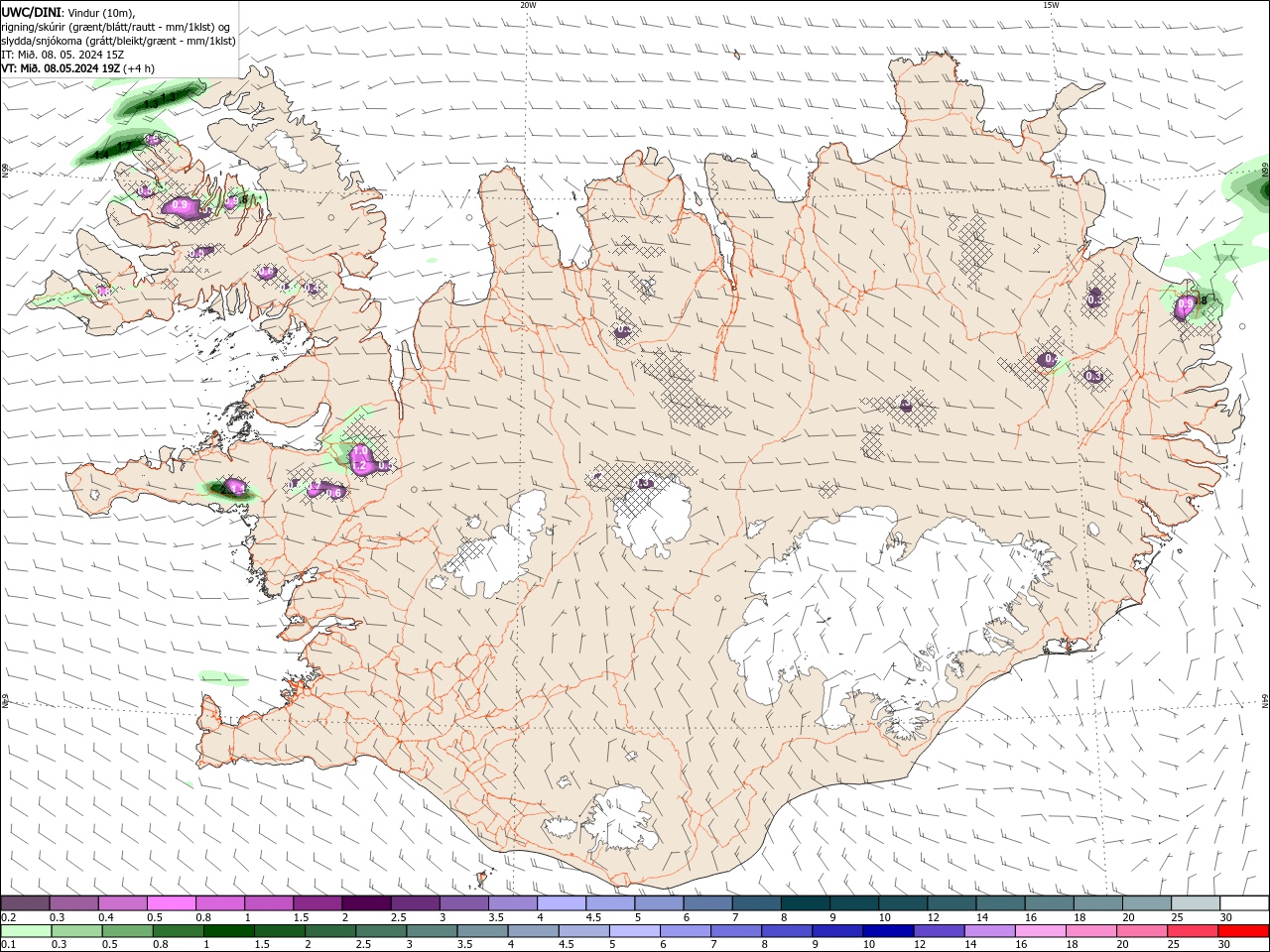
Task: Click the "15W" longitude label at the top
Action: pos(1051,5)
